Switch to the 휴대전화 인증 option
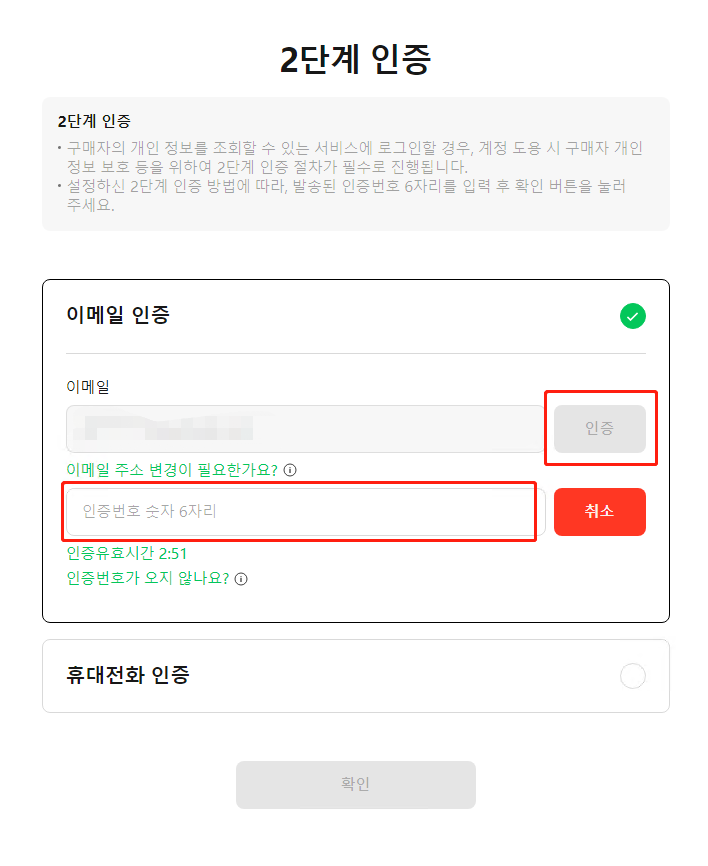 click(x=355, y=676)
